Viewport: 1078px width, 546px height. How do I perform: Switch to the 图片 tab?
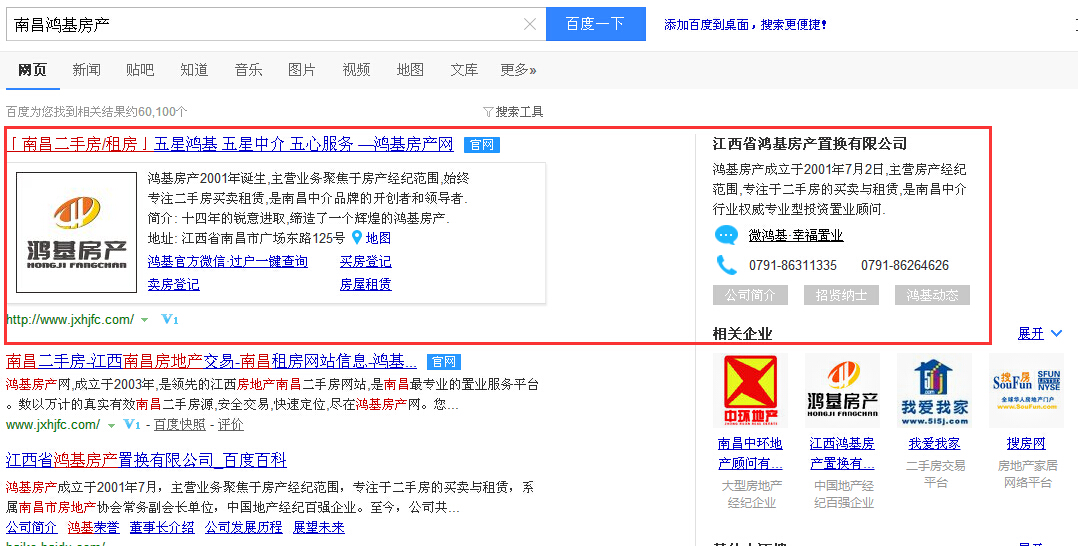(x=302, y=69)
